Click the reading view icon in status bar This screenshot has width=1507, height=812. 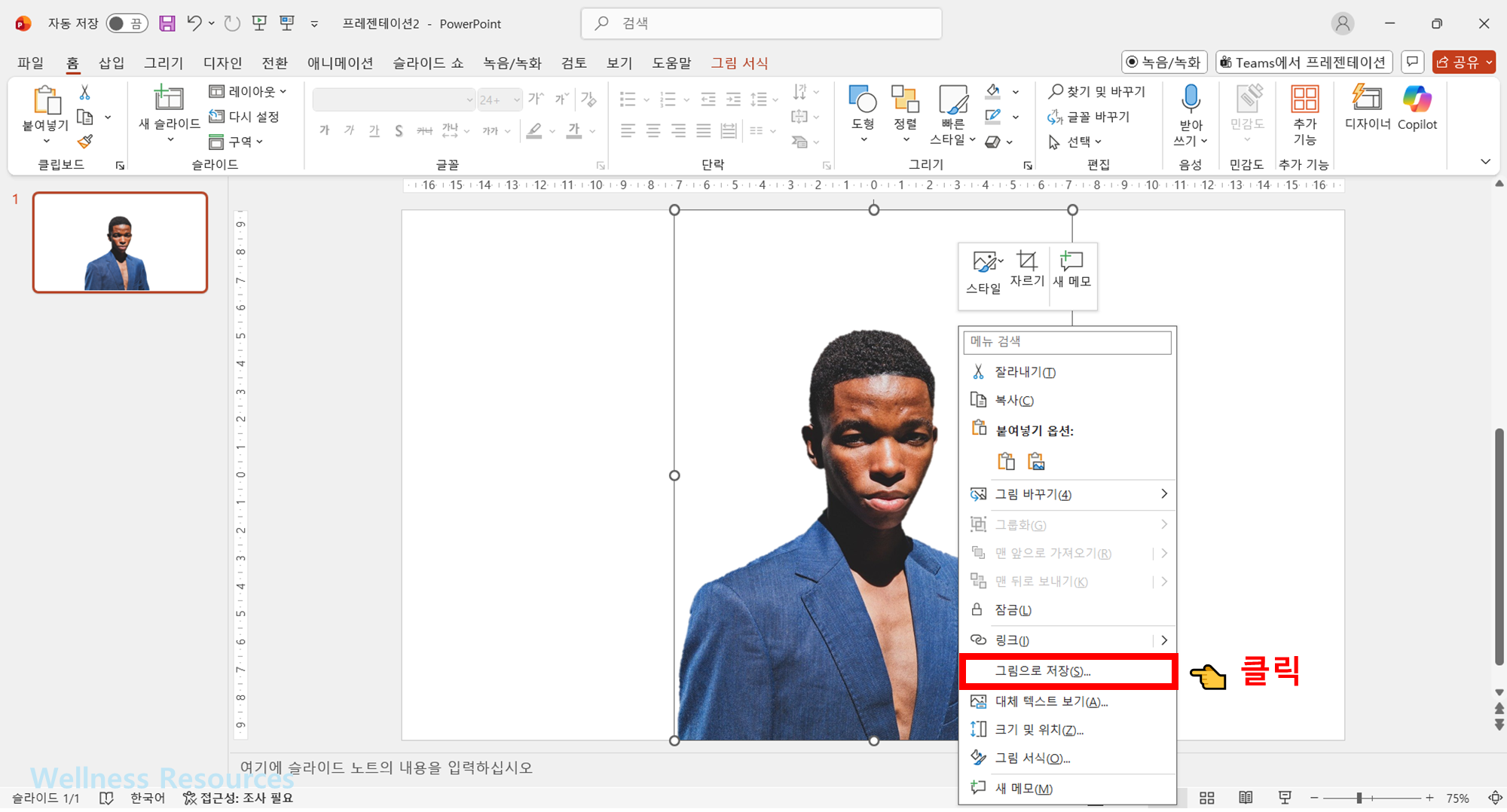(x=1246, y=798)
